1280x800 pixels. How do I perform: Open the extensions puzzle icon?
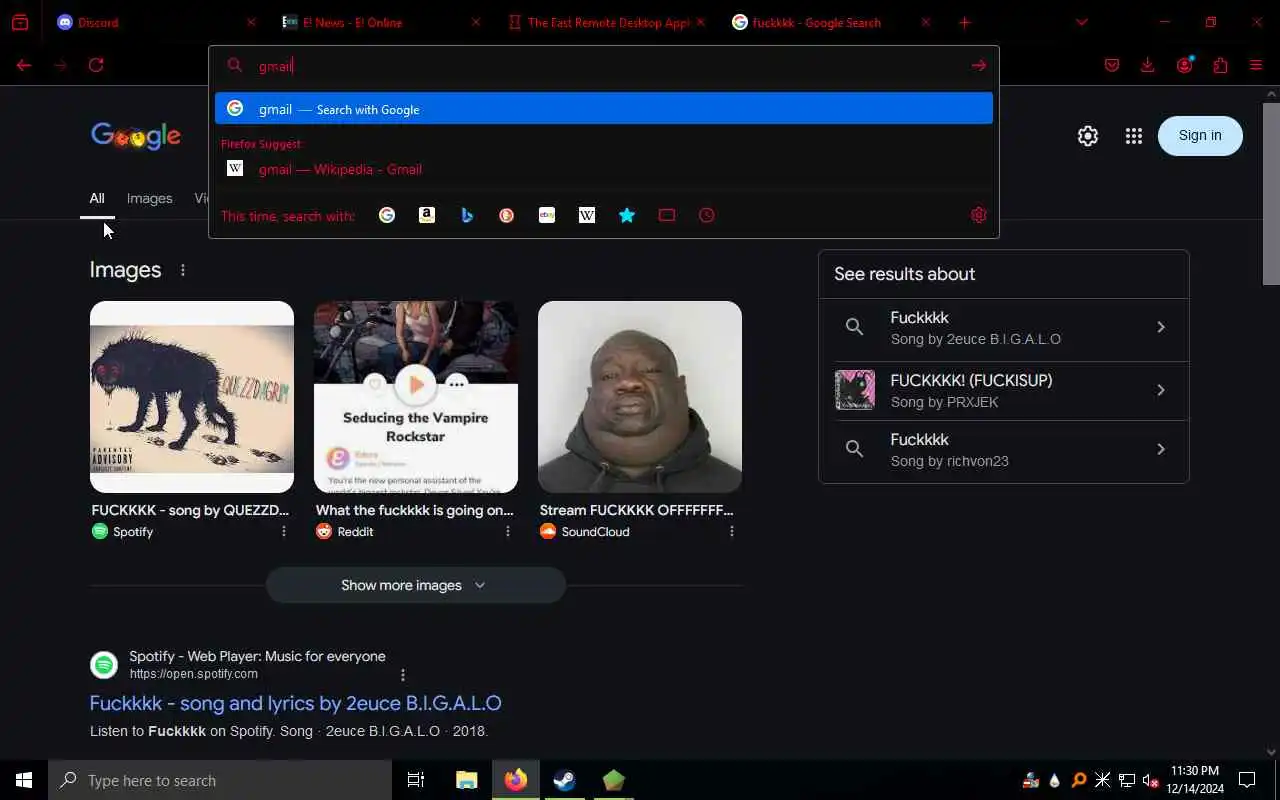coord(1220,65)
